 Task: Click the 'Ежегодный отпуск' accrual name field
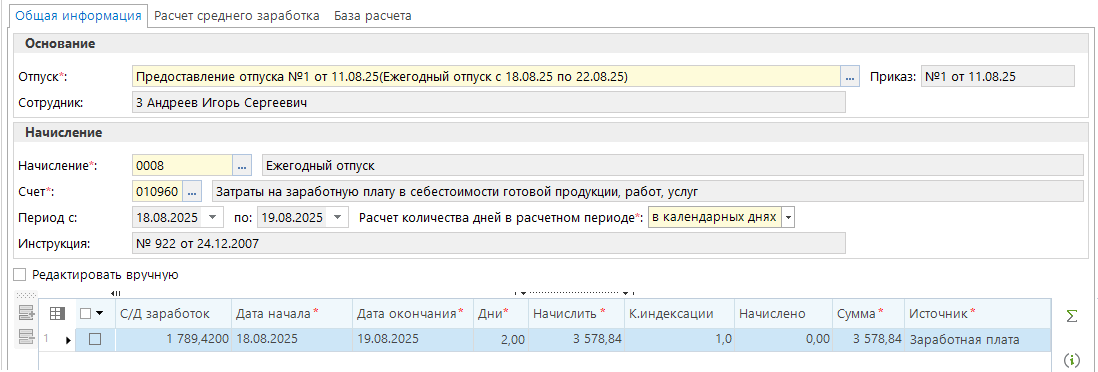tap(672, 166)
